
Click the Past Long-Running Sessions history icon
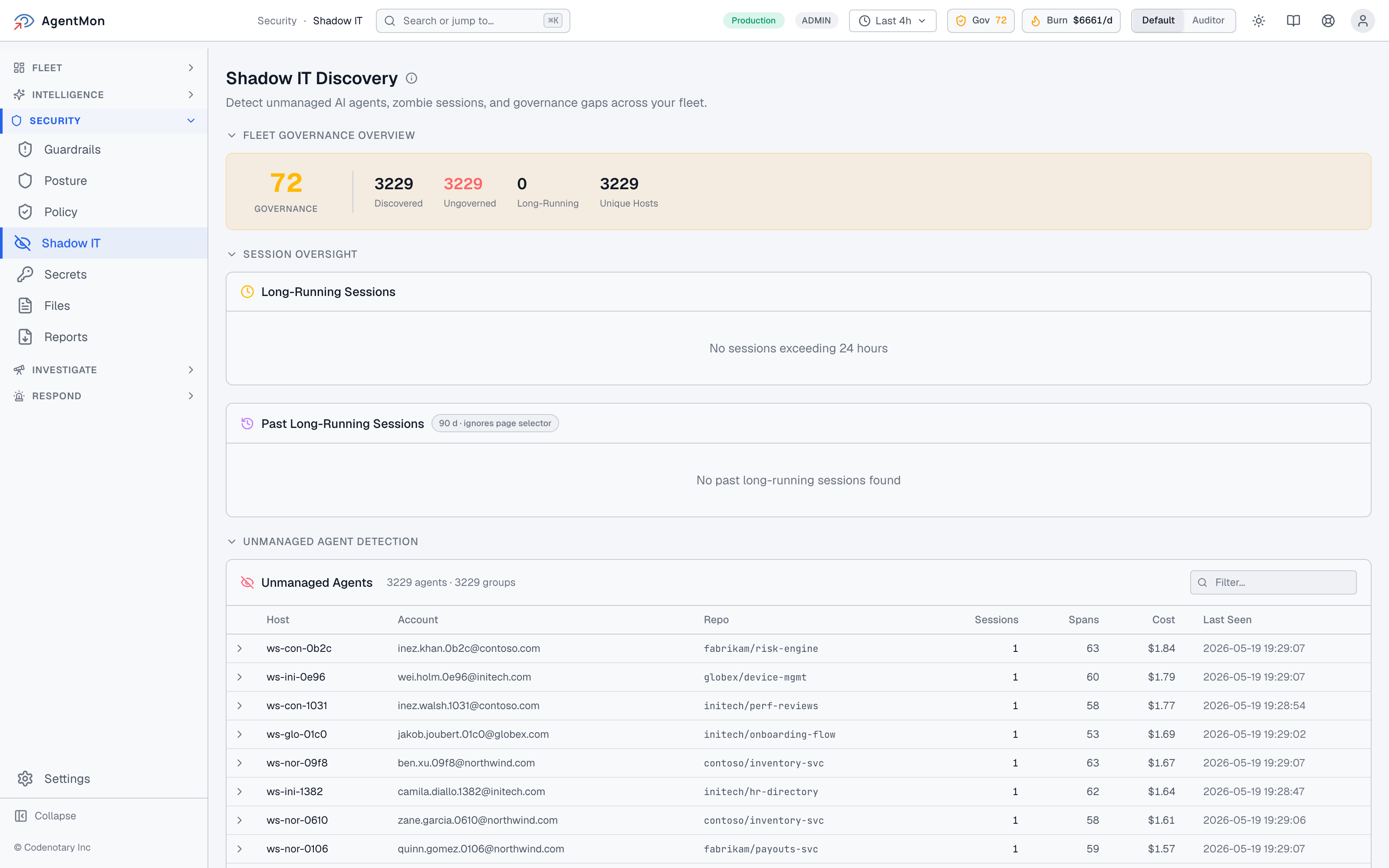[x=247, y=424]
